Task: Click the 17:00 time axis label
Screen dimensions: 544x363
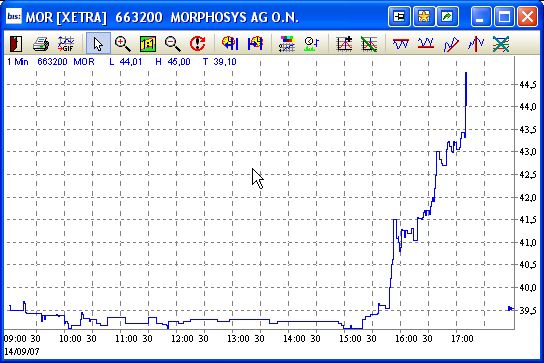Action: click(462, 338)
